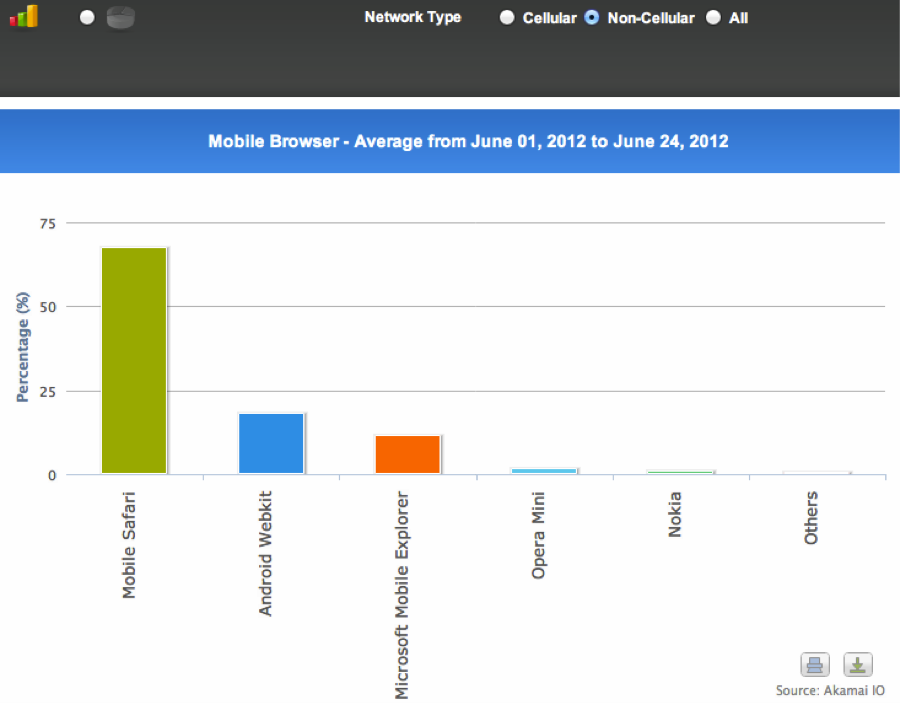Screen dimensions: 900x703
Task: Click the print chart icon
Action: point(814,665)
